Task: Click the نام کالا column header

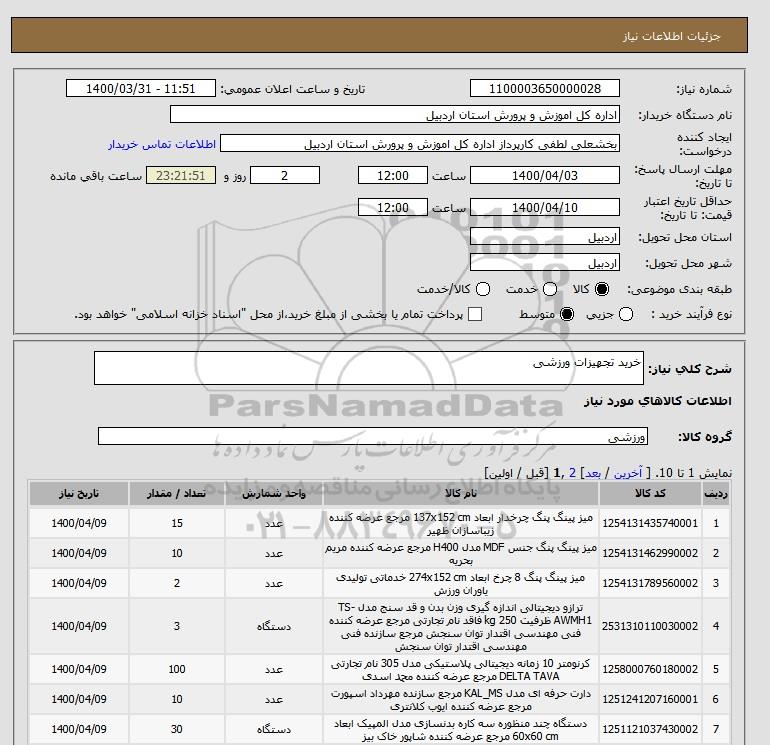Action: click(x=461, y=494)
